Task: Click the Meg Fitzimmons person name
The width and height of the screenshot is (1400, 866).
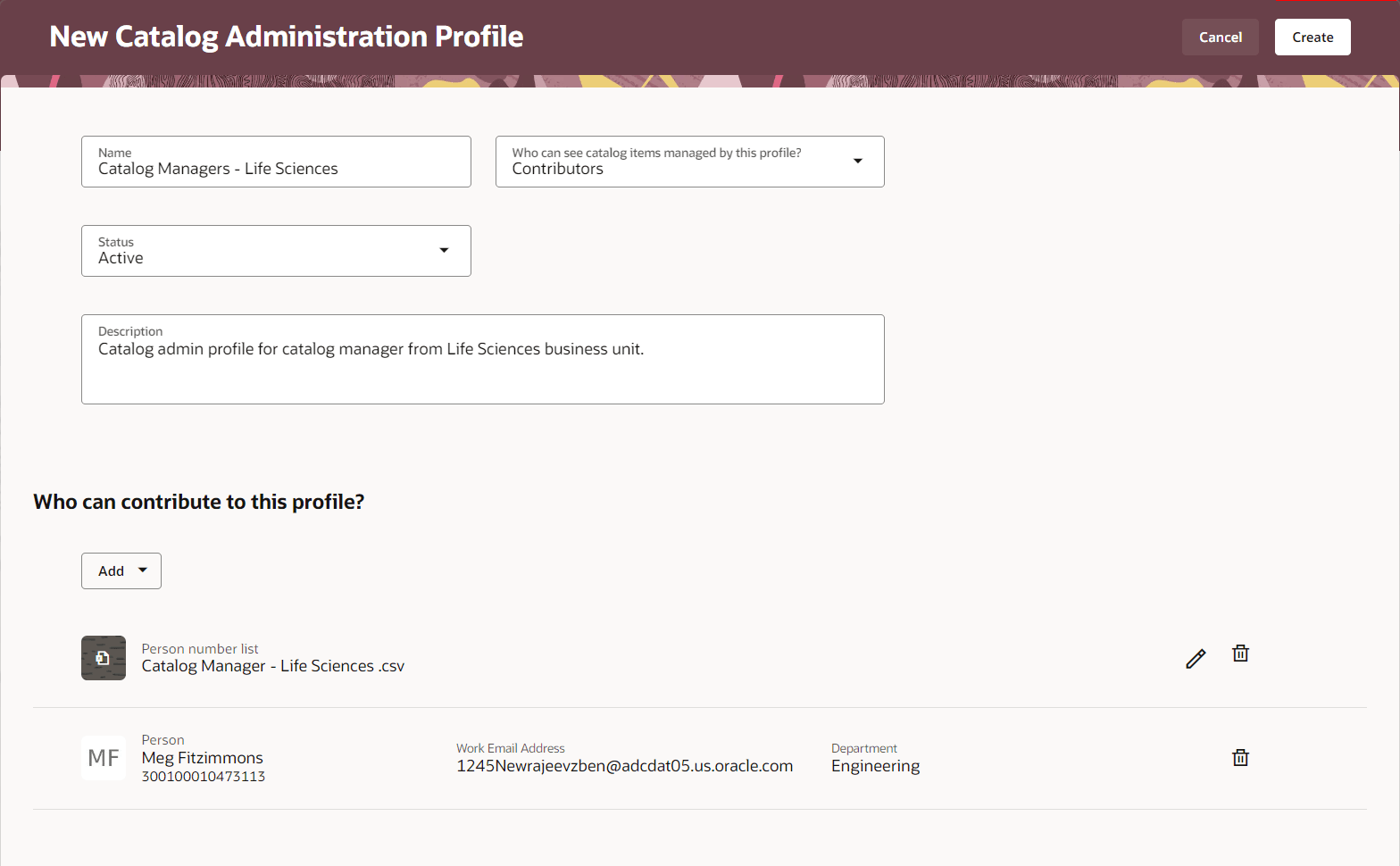Action: click(203, 758)
